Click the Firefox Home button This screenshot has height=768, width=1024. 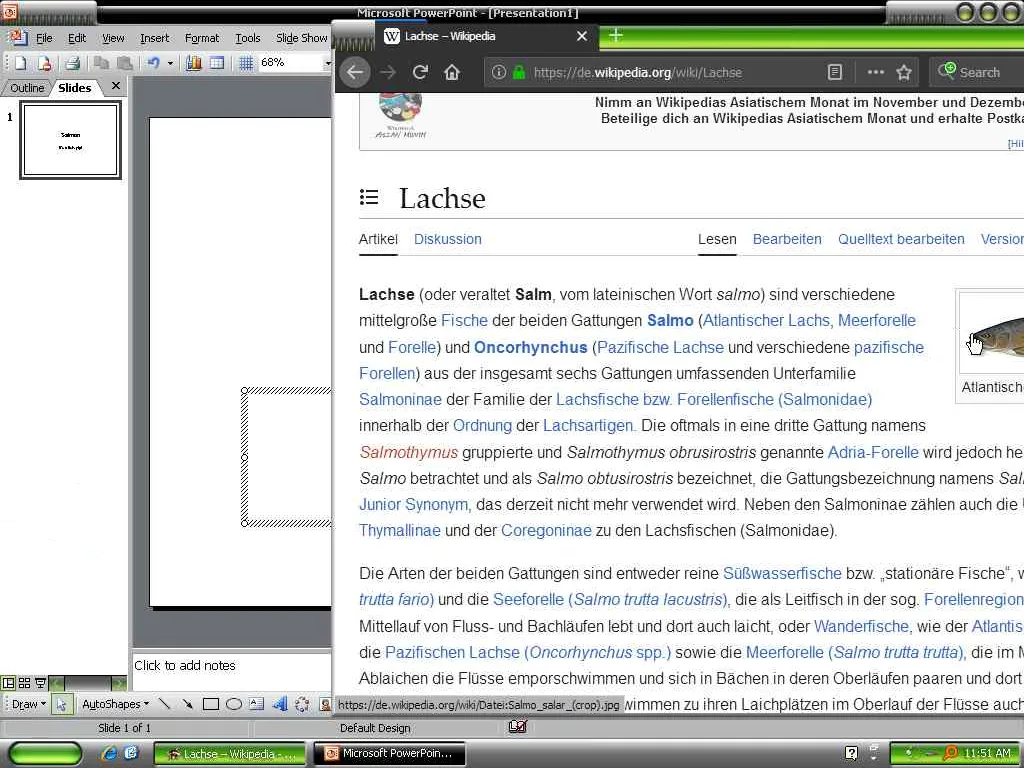[452, 72]
